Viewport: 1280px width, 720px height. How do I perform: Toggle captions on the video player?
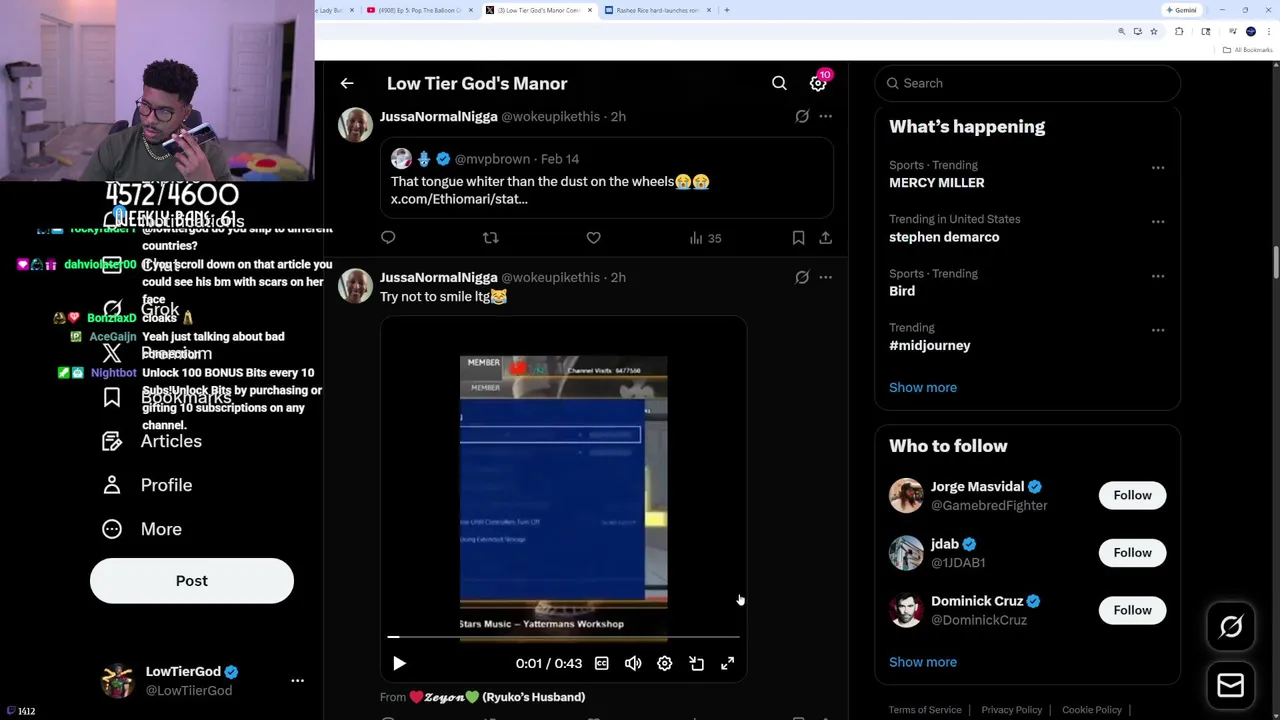pos(602,664)
